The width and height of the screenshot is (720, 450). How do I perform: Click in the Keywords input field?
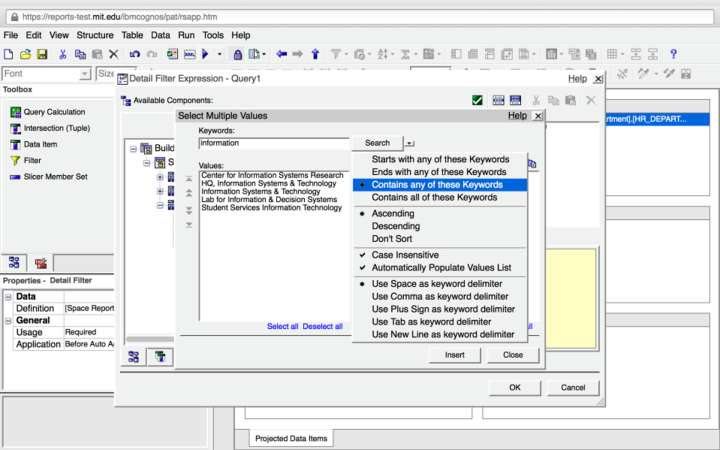coord(273,143)
